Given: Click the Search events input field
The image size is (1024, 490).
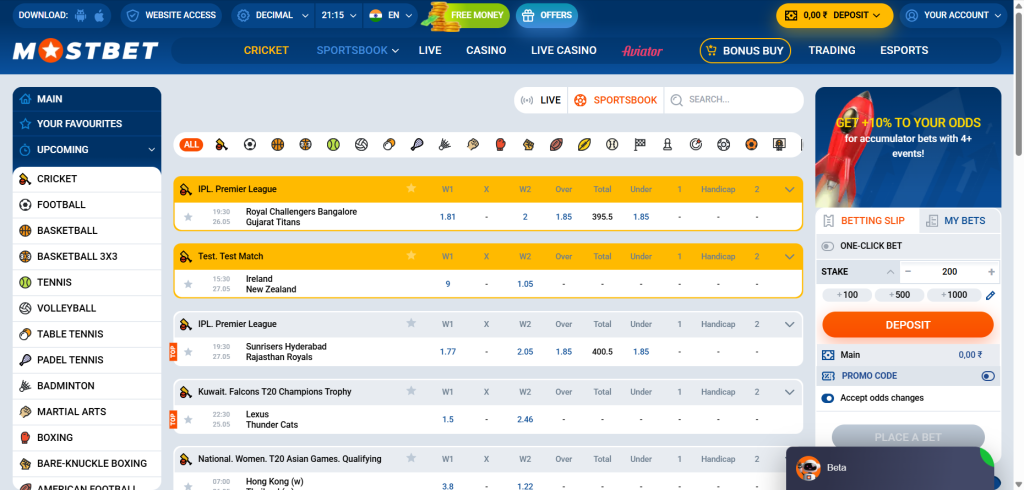Looking at the screenshot, I should pos(735,100).
